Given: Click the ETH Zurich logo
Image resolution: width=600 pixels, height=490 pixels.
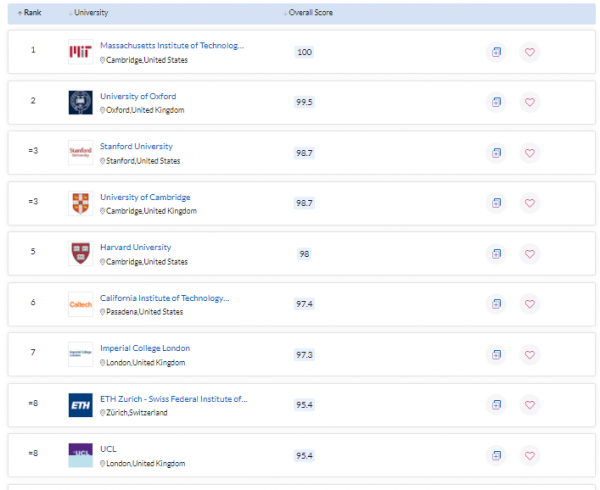Looking at the screenshot, I should 80,405.
